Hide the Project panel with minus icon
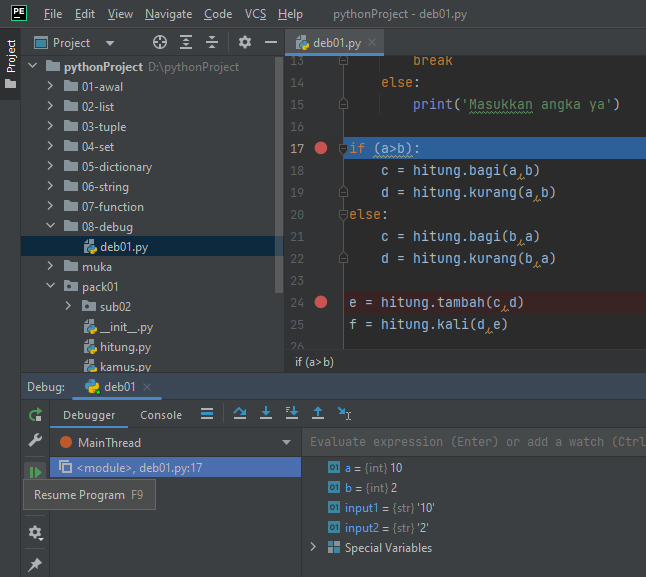The image size is (646, 577). point(271,42)
